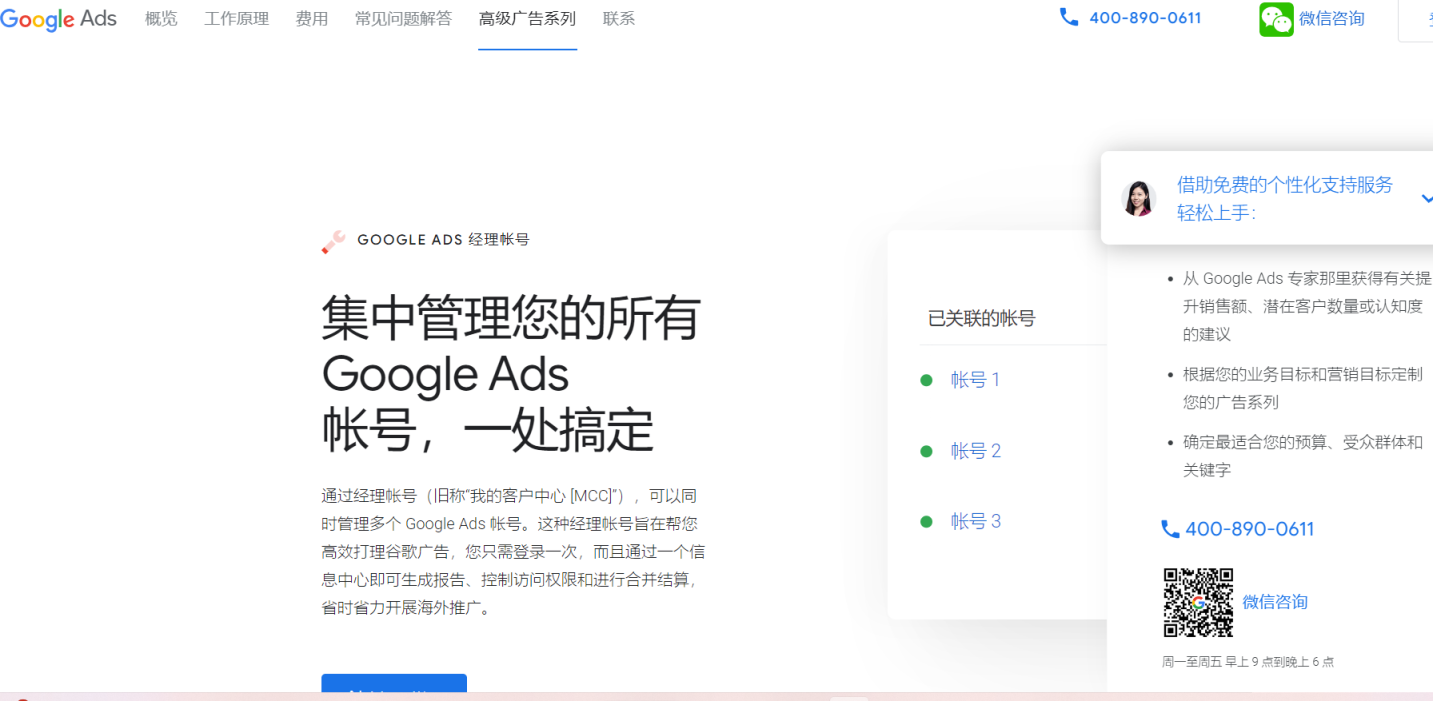1433x701 pixels.
Task: Click the green WeChat icon in the header
Action: (1276, 19)
